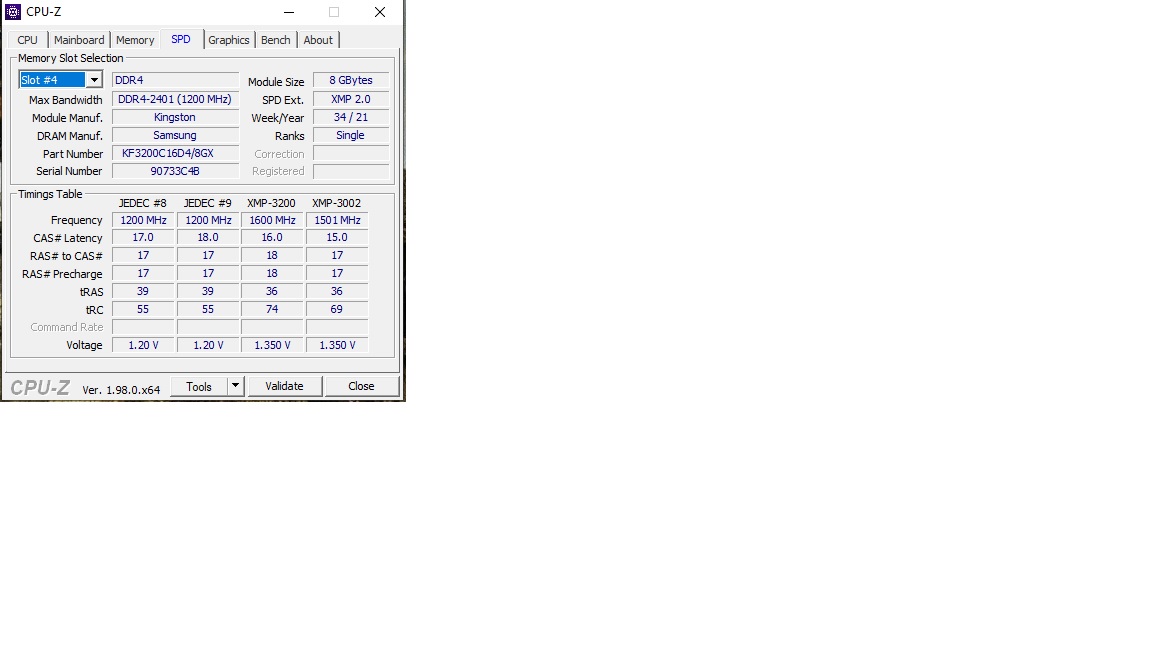
Task: Click the XMP 2.0 SPD Ext. value
Action: tap(350, 99)
